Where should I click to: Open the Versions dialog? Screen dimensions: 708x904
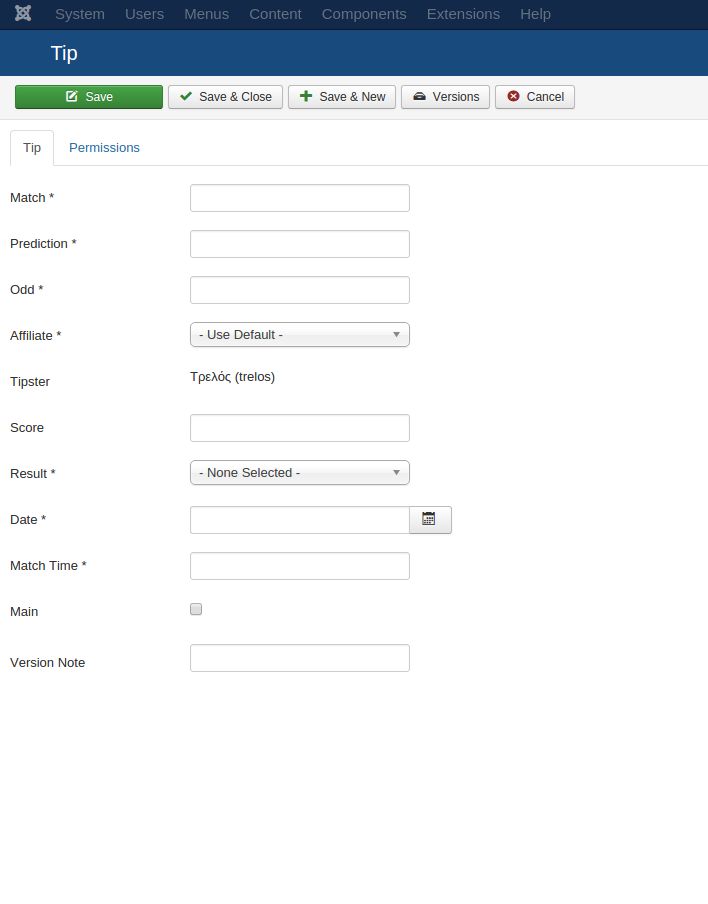(445, 97)
